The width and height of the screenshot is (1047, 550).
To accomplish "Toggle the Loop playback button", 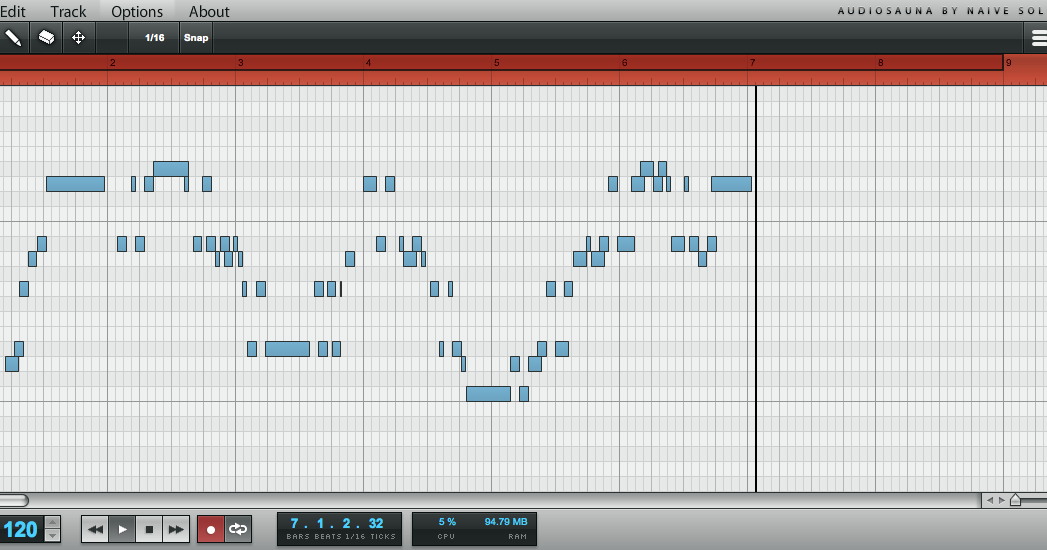I will point(238,529).
